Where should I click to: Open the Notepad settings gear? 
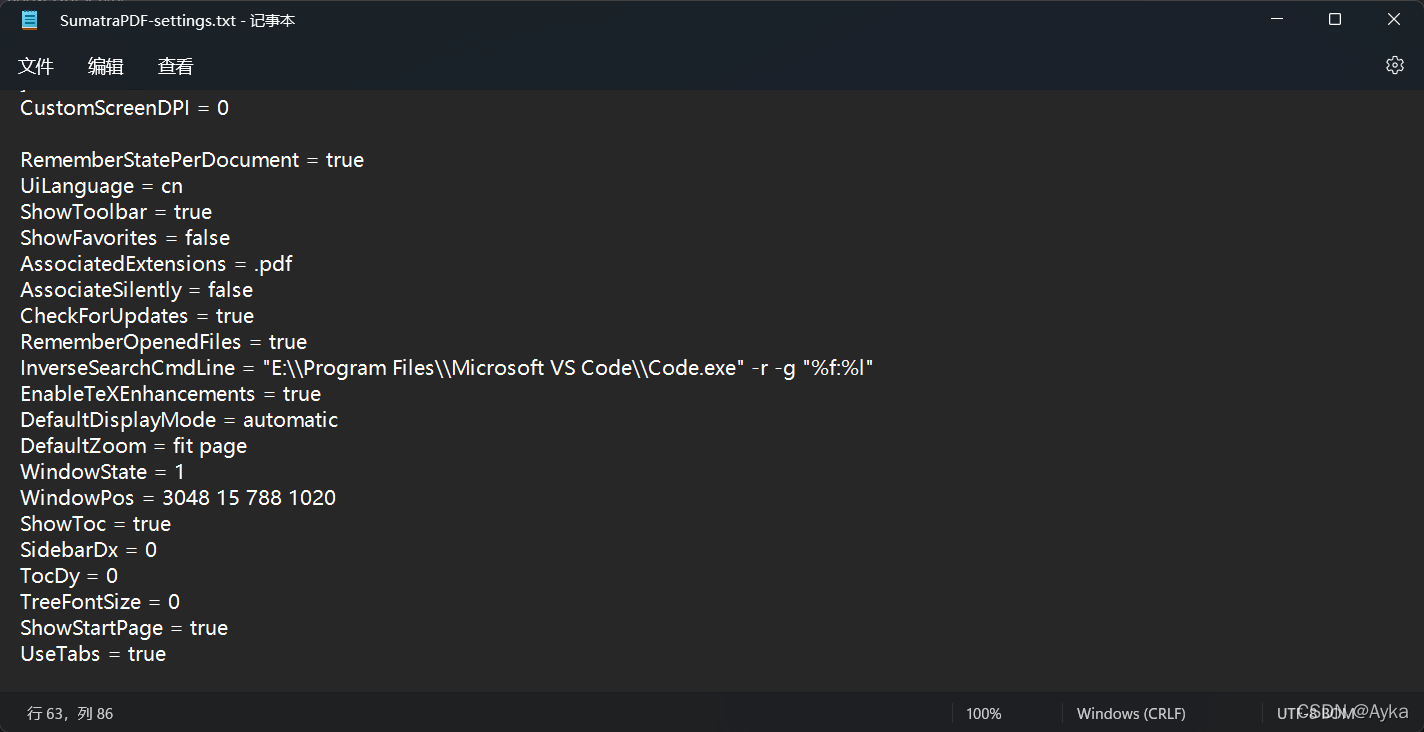tap(1394, 65)
